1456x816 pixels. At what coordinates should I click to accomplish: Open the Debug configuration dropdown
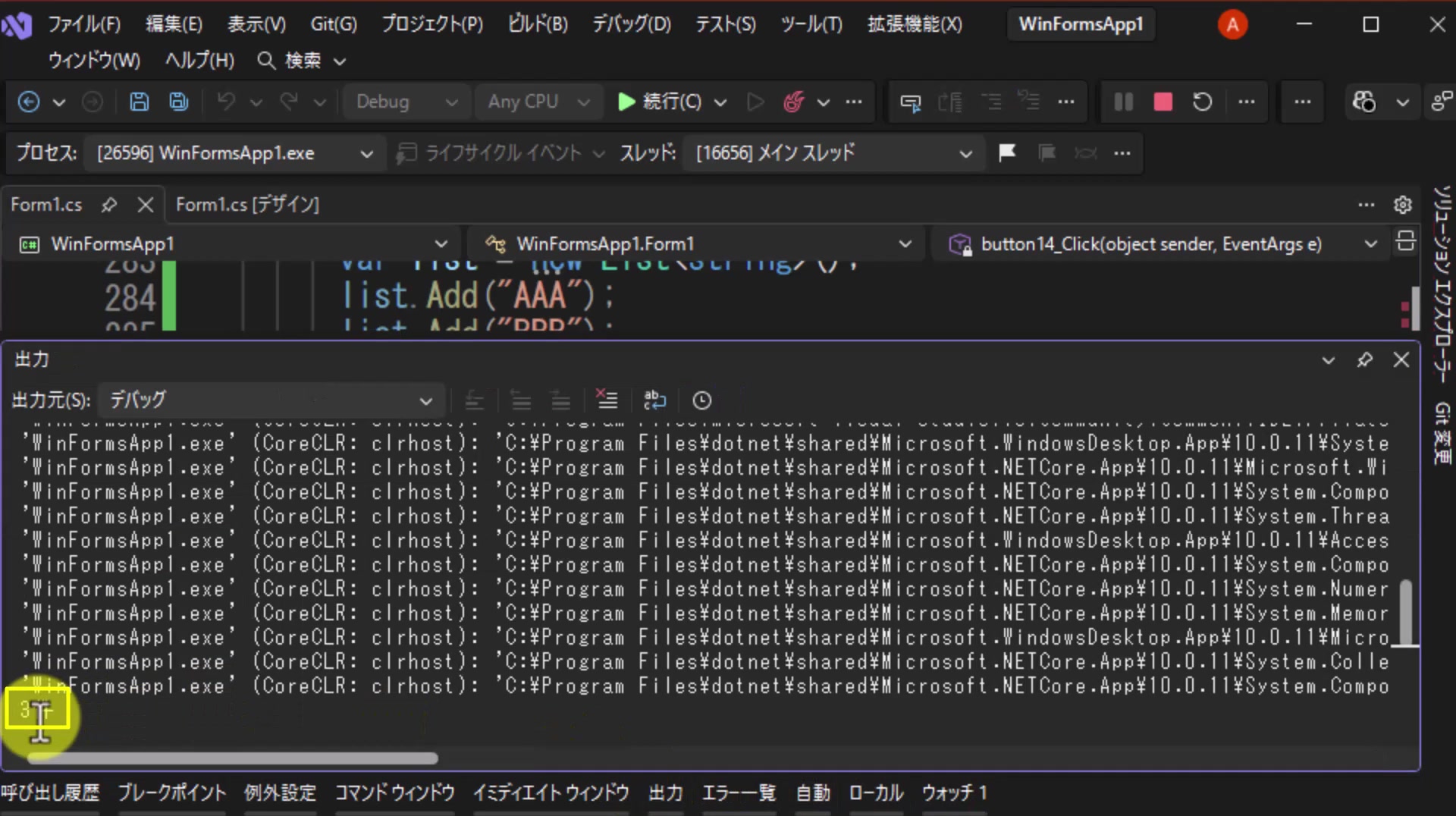[x=406, y=102]
